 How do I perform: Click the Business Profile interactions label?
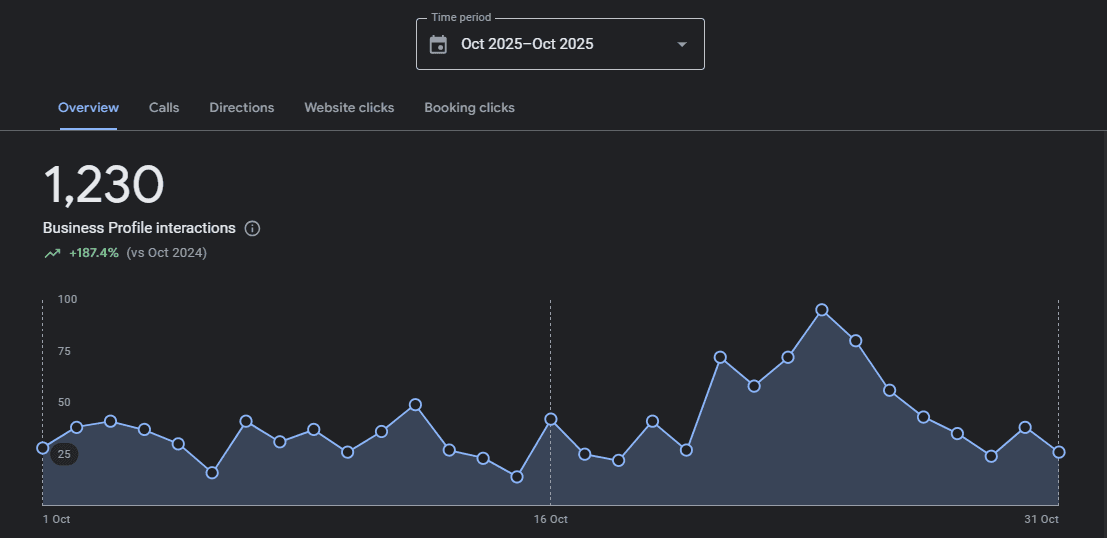point(139,228)
